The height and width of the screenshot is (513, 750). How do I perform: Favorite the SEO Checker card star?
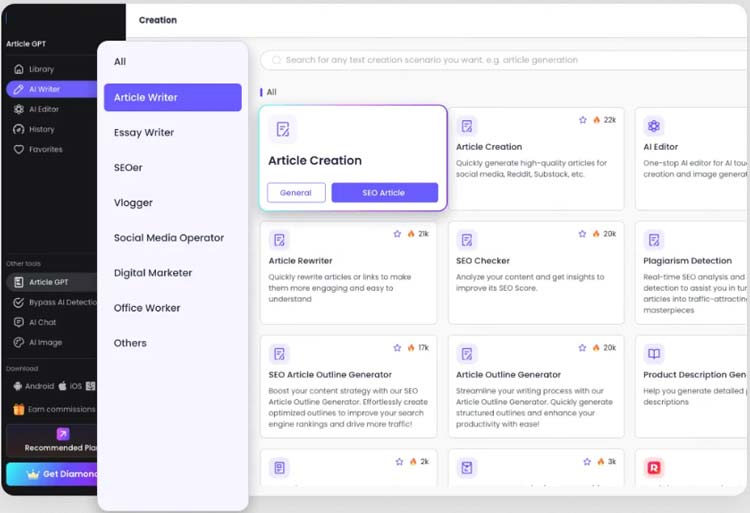pos(582,234)
